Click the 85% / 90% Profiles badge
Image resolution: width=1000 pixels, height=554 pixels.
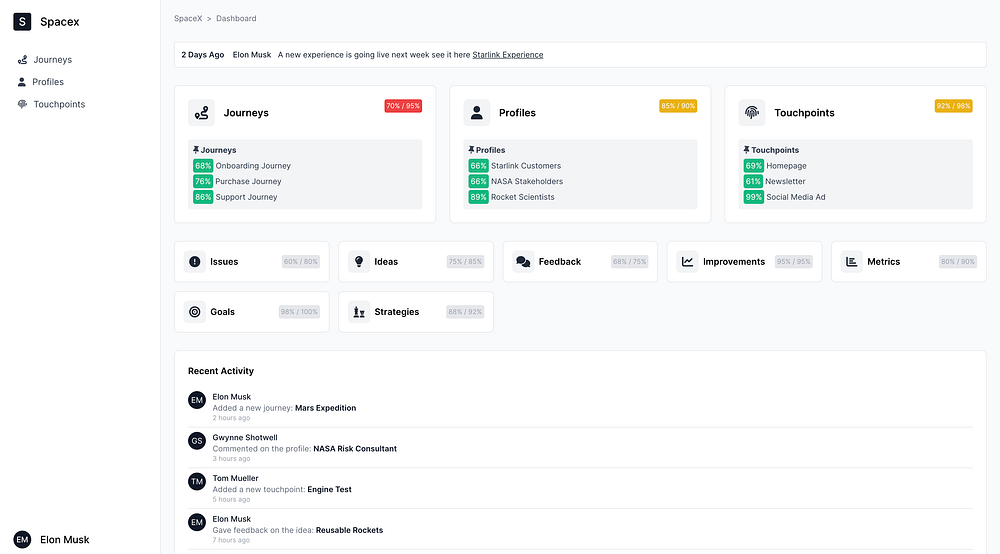point(678,106)
